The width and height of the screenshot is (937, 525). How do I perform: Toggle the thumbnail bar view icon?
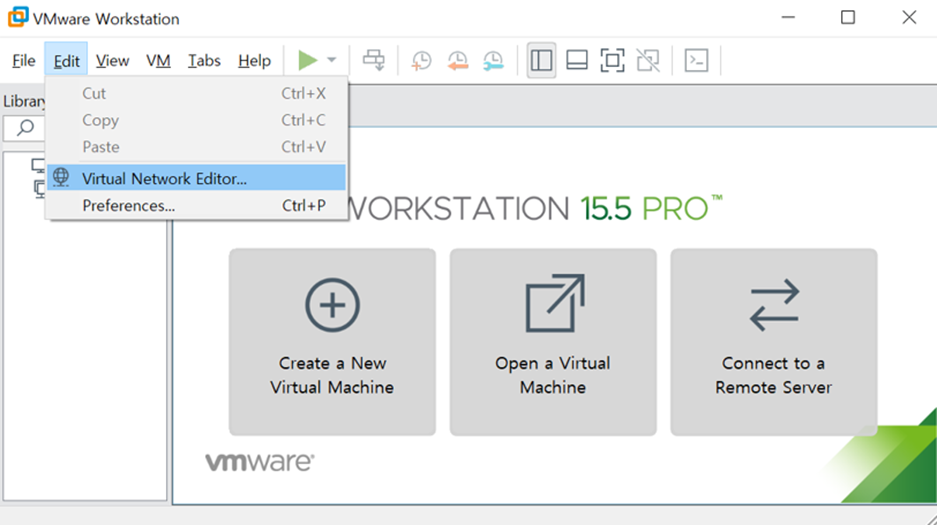pos(577,60)
